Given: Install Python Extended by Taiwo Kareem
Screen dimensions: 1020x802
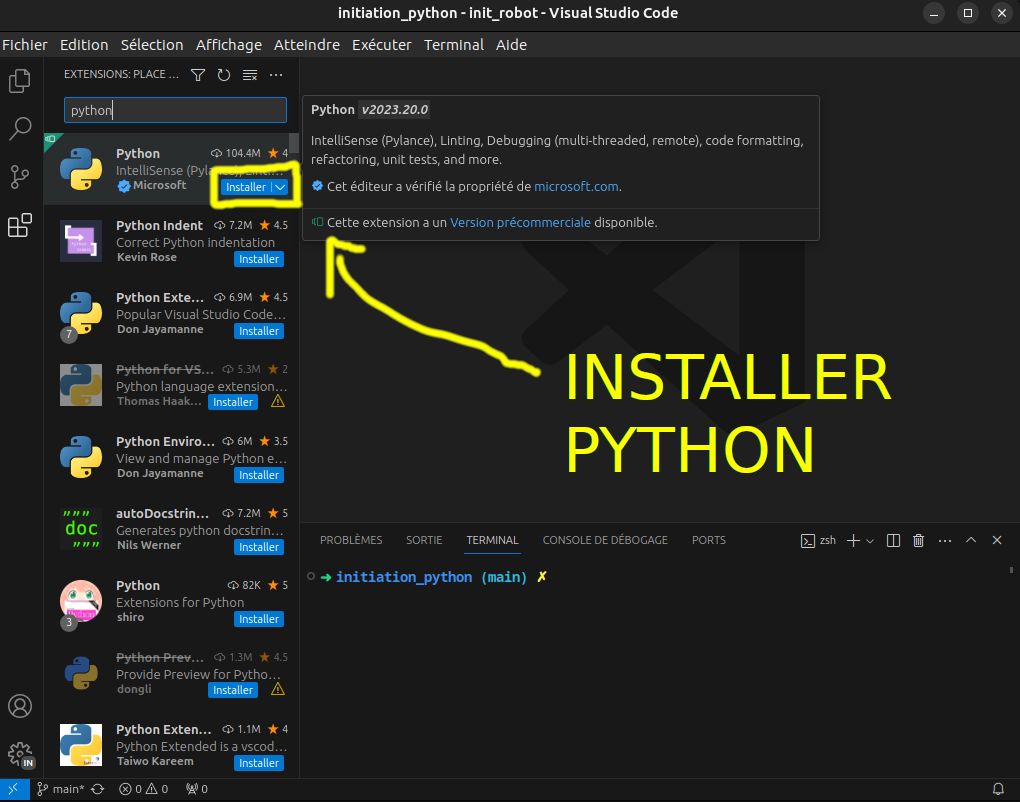Looking at the screenshot, I should point(259,763).
